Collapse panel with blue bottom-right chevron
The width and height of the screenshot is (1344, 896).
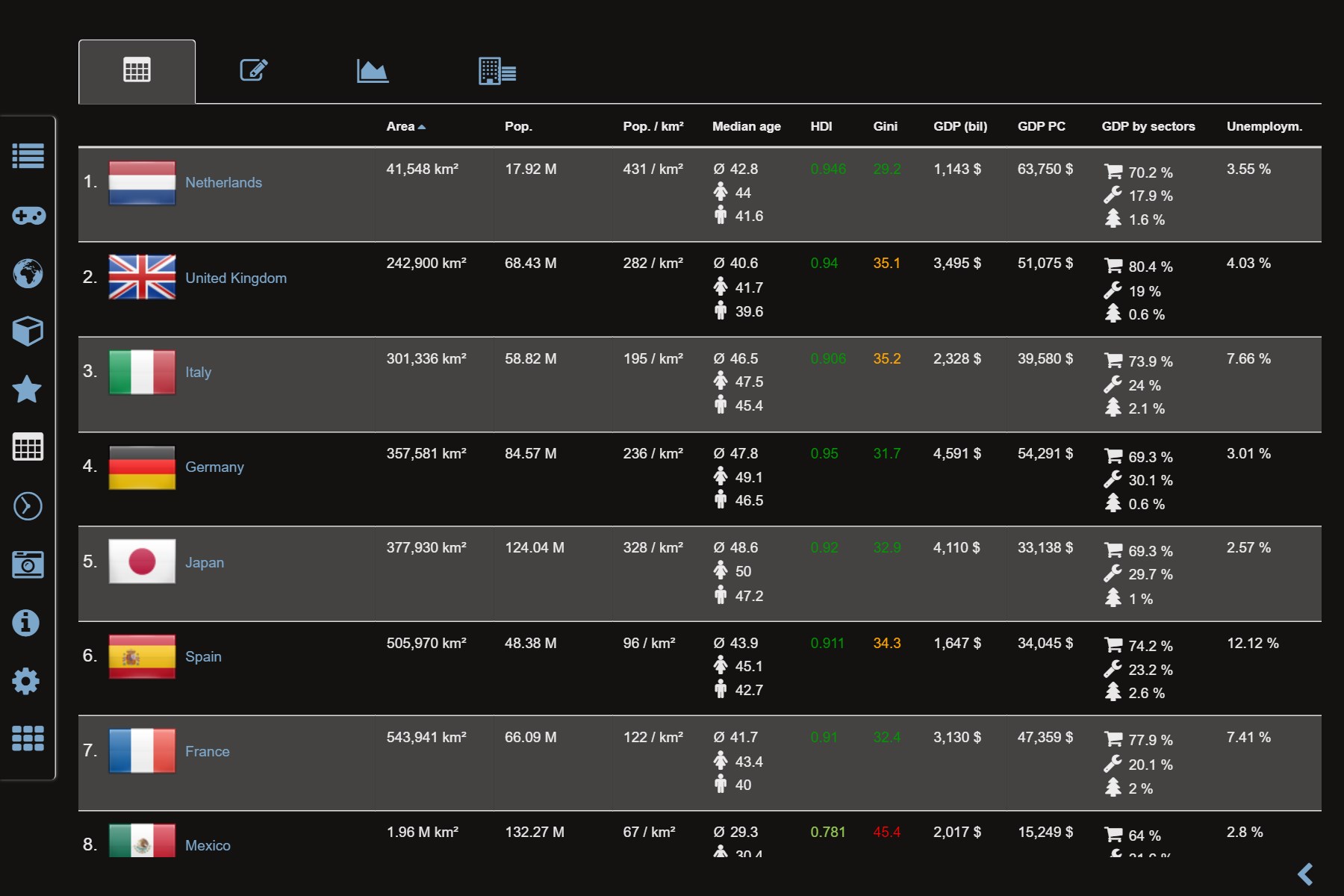(x=1305, y=874)
